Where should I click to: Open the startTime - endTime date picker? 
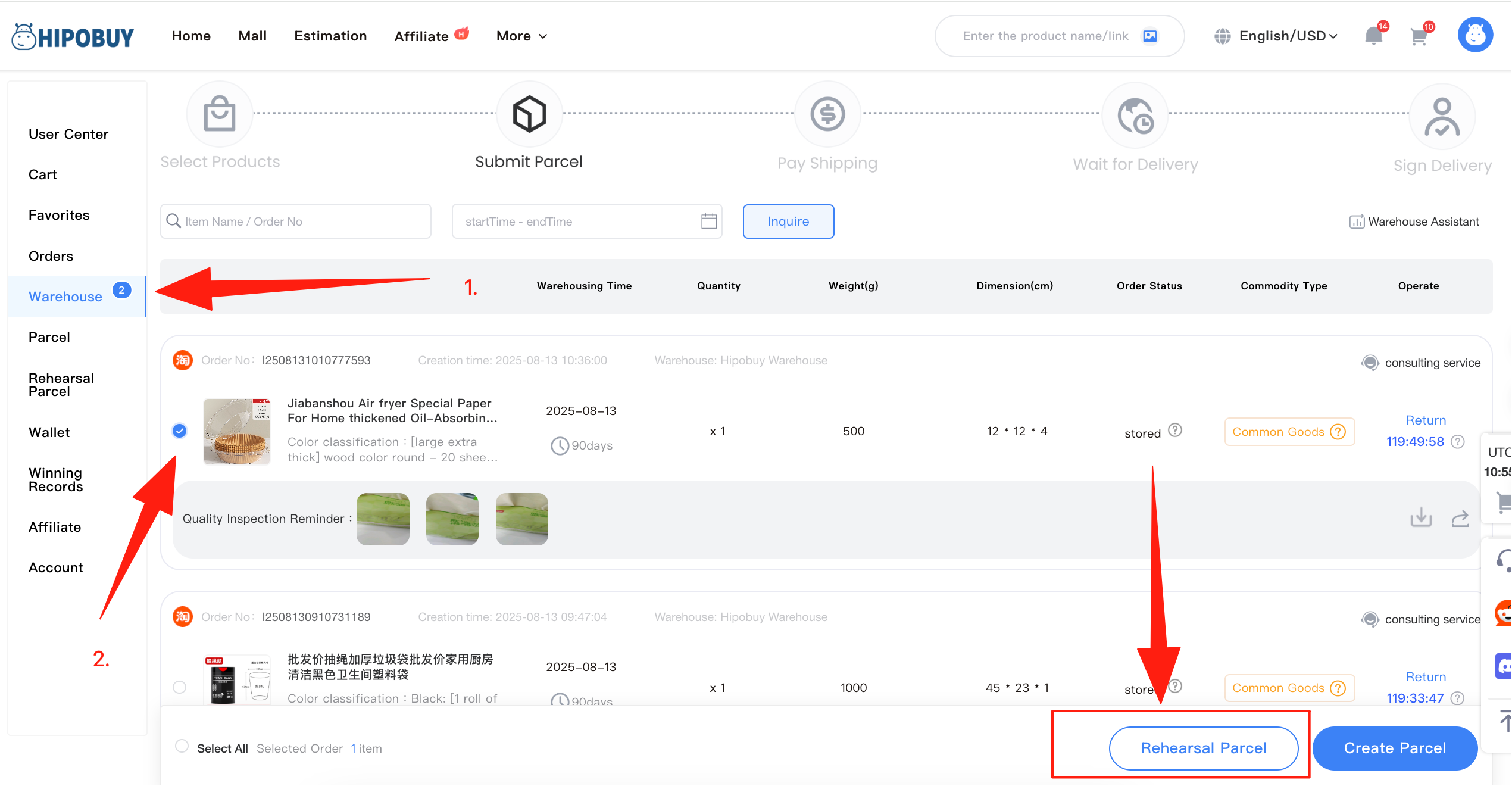point(587,222)
